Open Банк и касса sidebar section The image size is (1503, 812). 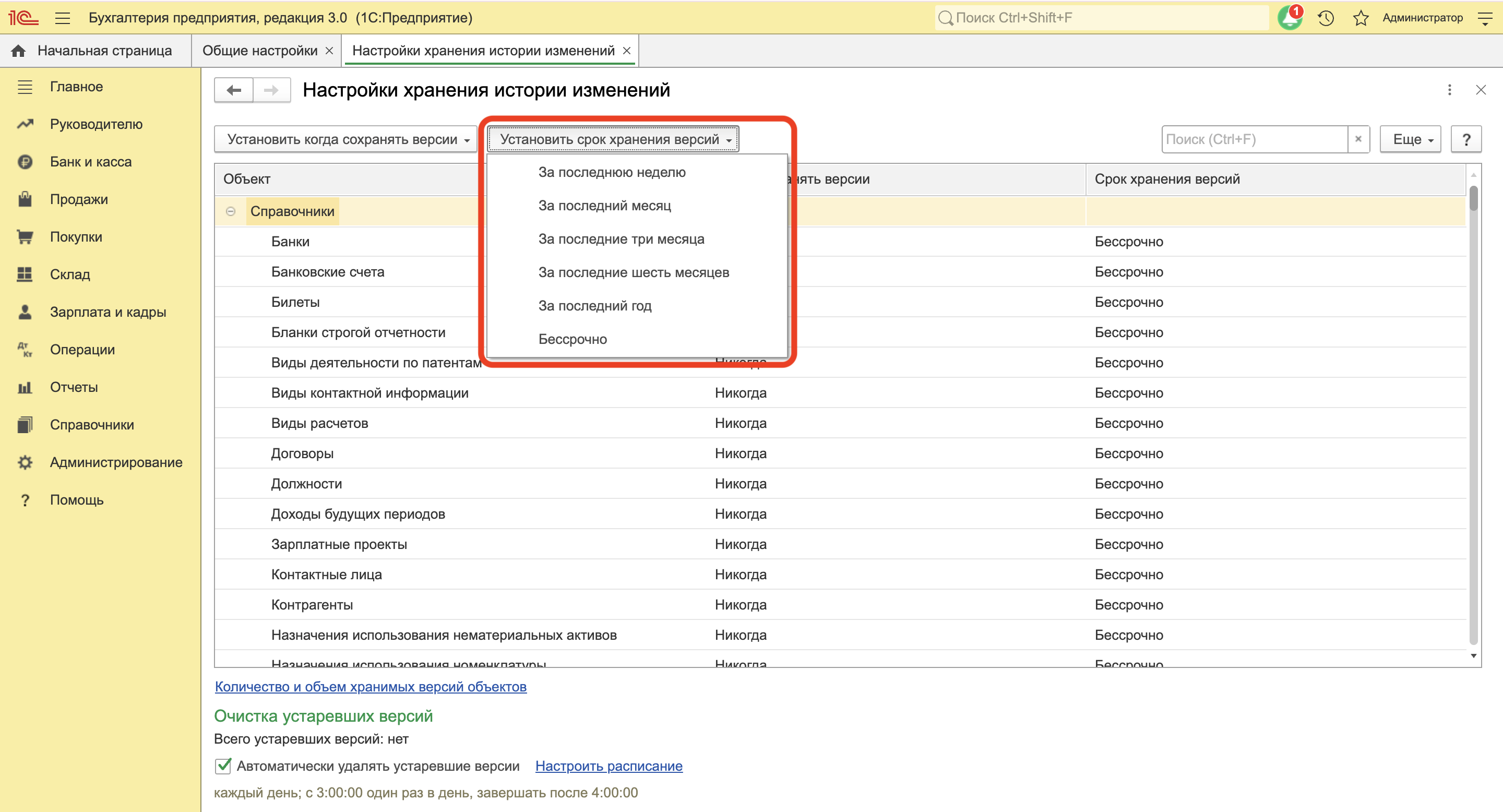coord(90,162)
